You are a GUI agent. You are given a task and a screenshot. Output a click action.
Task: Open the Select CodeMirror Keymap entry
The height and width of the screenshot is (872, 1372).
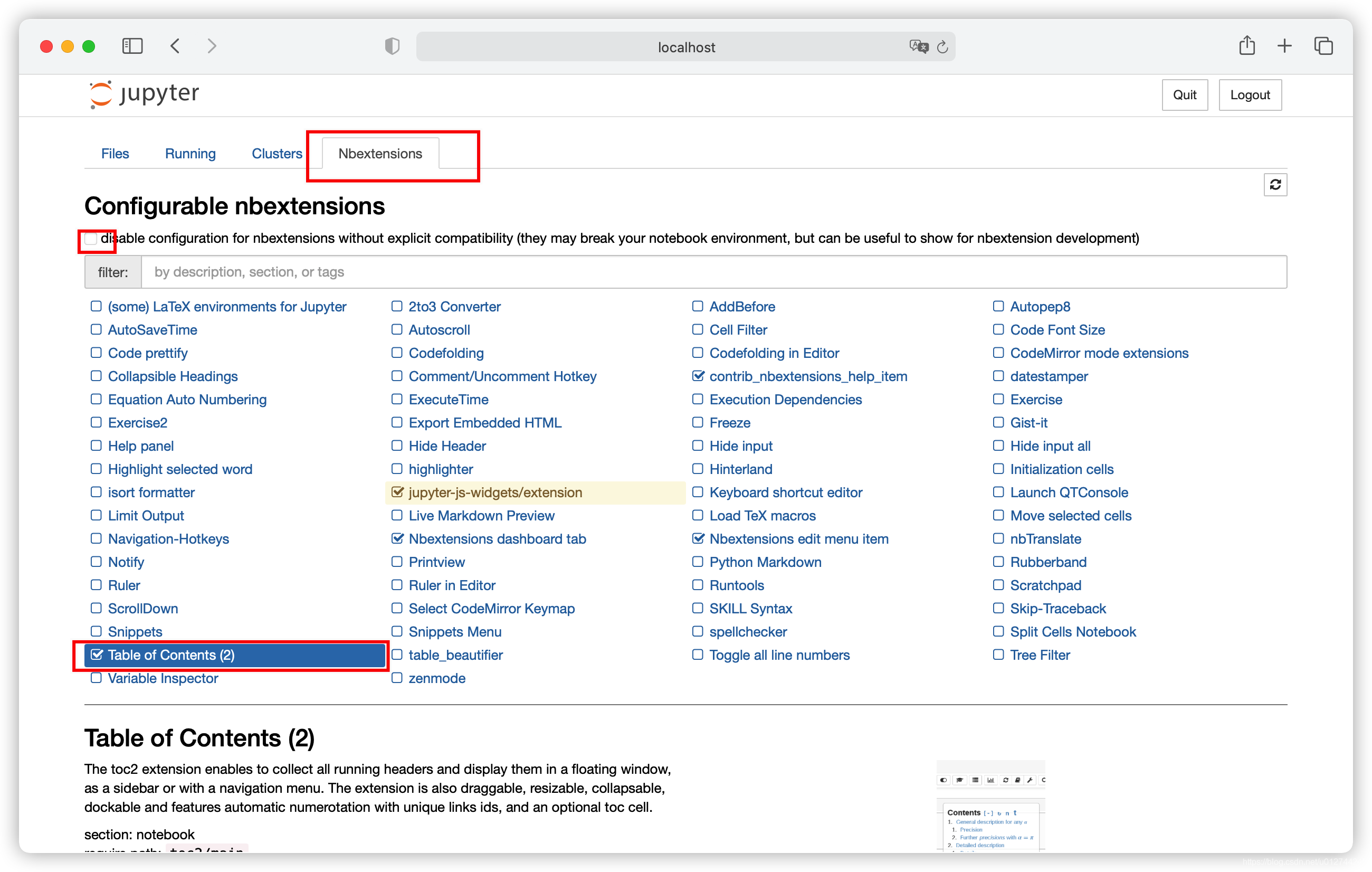pyautogui.click(x=492, y=608)
